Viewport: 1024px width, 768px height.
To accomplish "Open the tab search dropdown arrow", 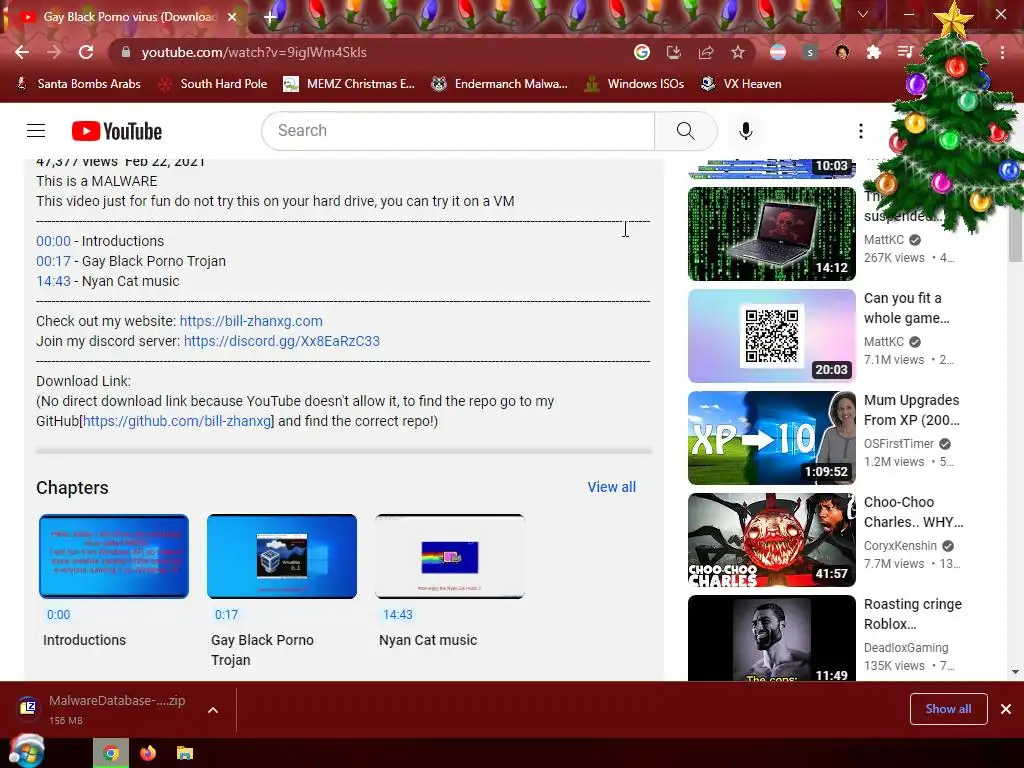I will coord(863,14).
